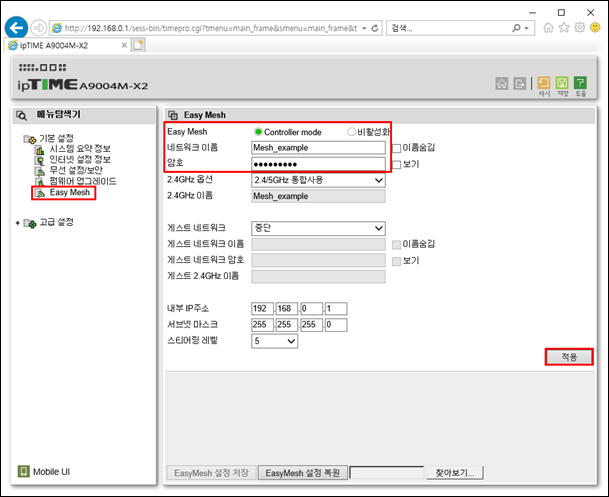Select 비활성화 radio button

click(x=351, y=132)
